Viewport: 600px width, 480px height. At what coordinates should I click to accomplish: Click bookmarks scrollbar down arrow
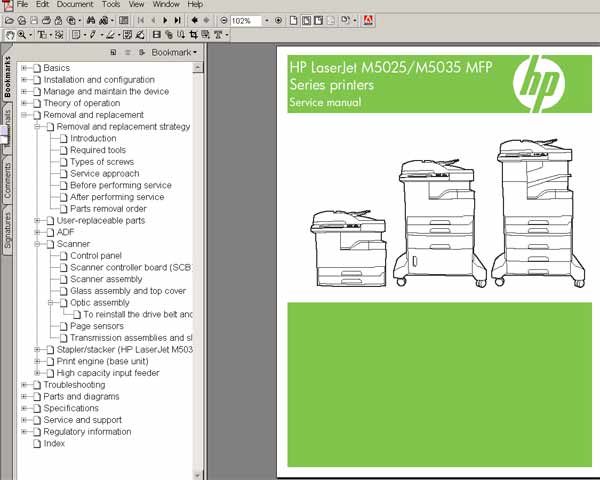pyautogui.click(x=197, y=475)
